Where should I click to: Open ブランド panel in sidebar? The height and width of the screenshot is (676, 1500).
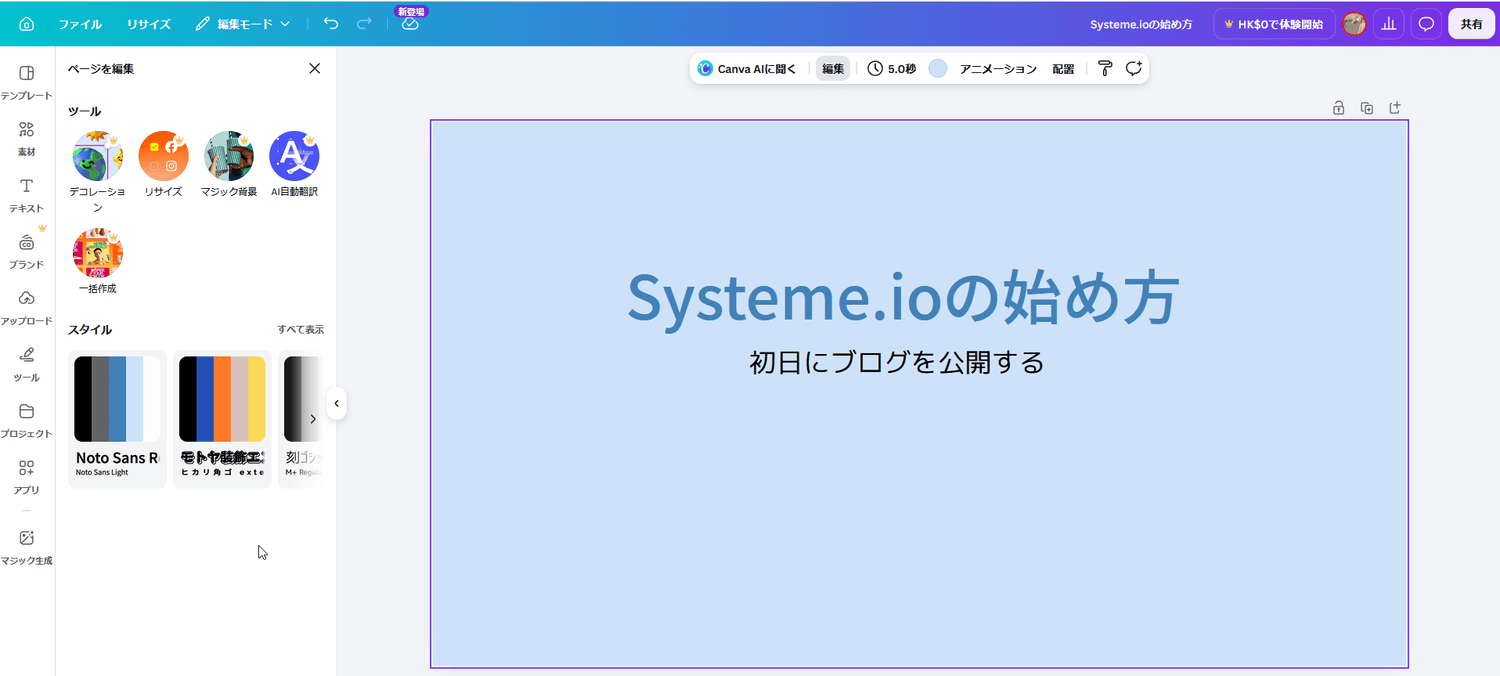click(27, 251)
